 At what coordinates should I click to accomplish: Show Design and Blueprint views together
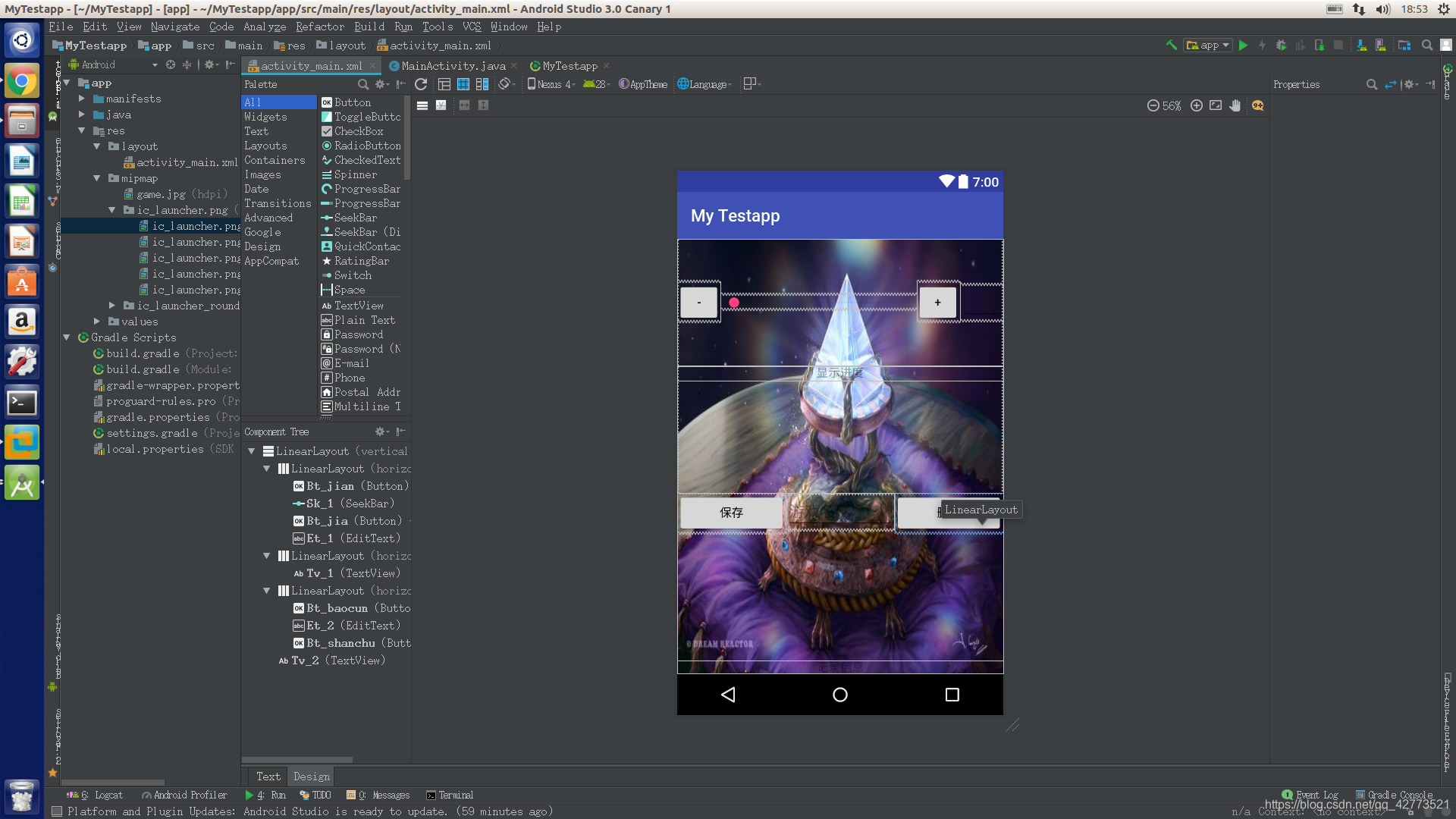[482, 84]
